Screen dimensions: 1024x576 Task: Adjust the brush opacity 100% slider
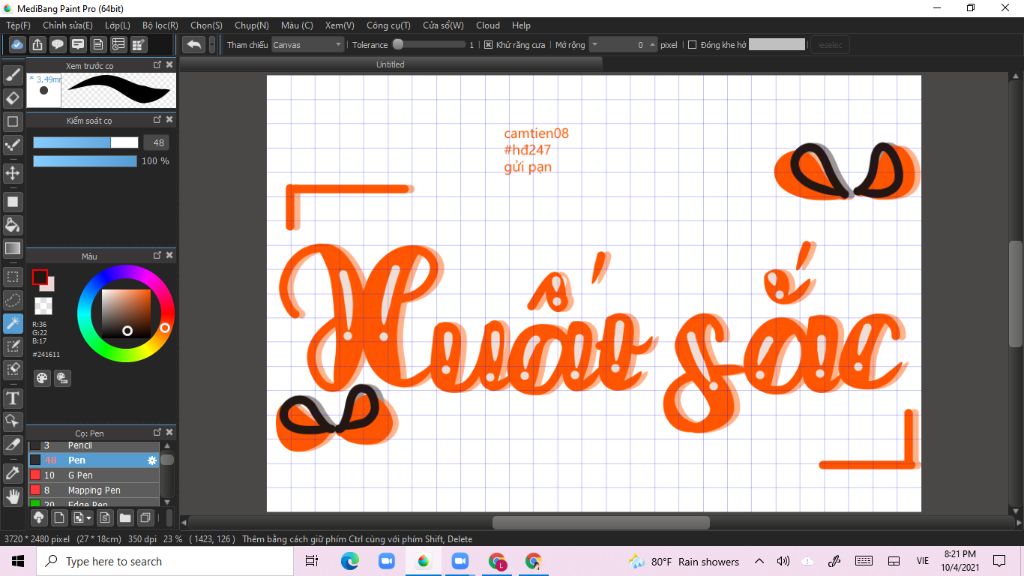point(85,161)
